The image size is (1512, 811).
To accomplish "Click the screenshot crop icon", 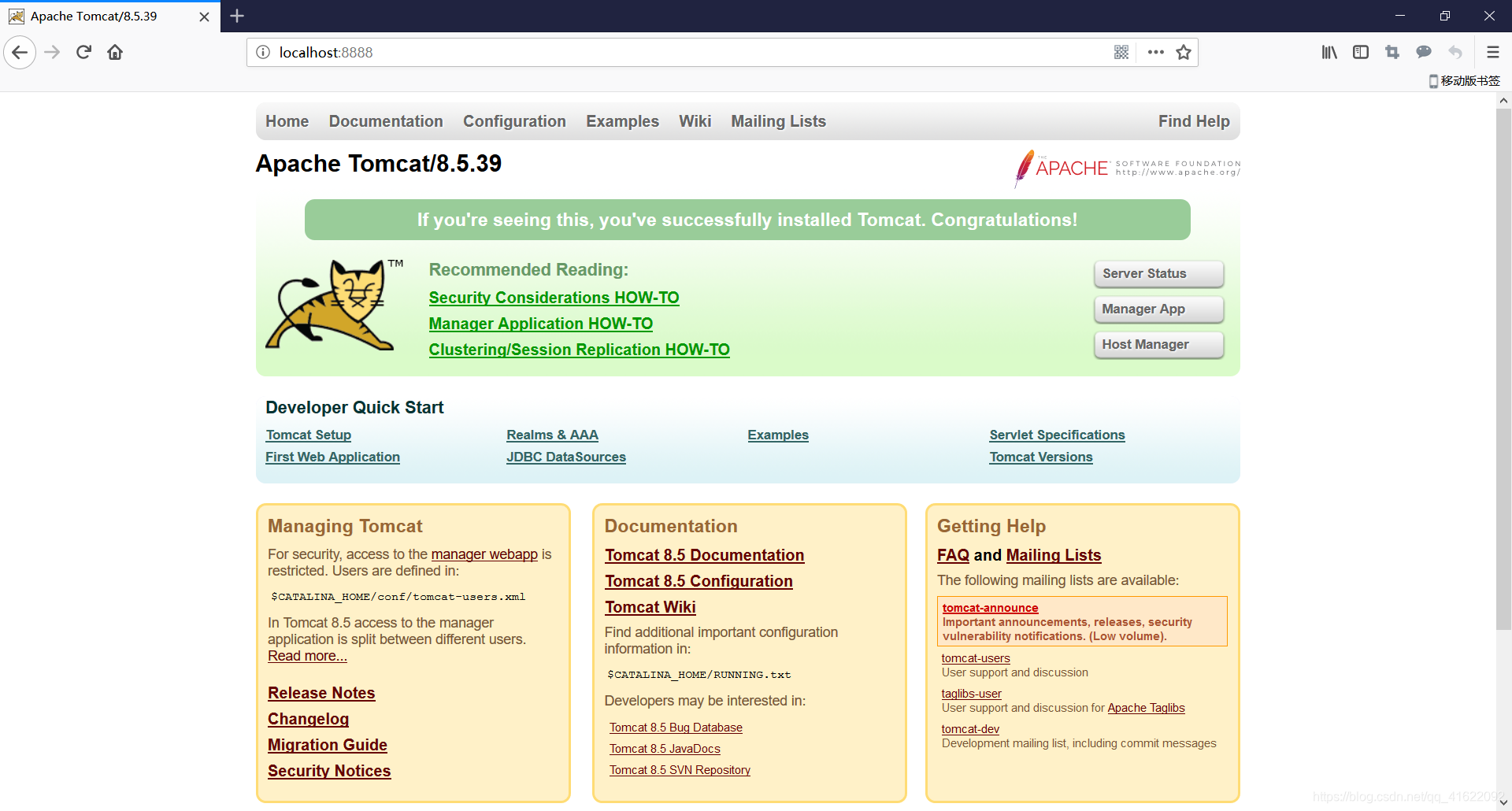I will pos(1392,53).
